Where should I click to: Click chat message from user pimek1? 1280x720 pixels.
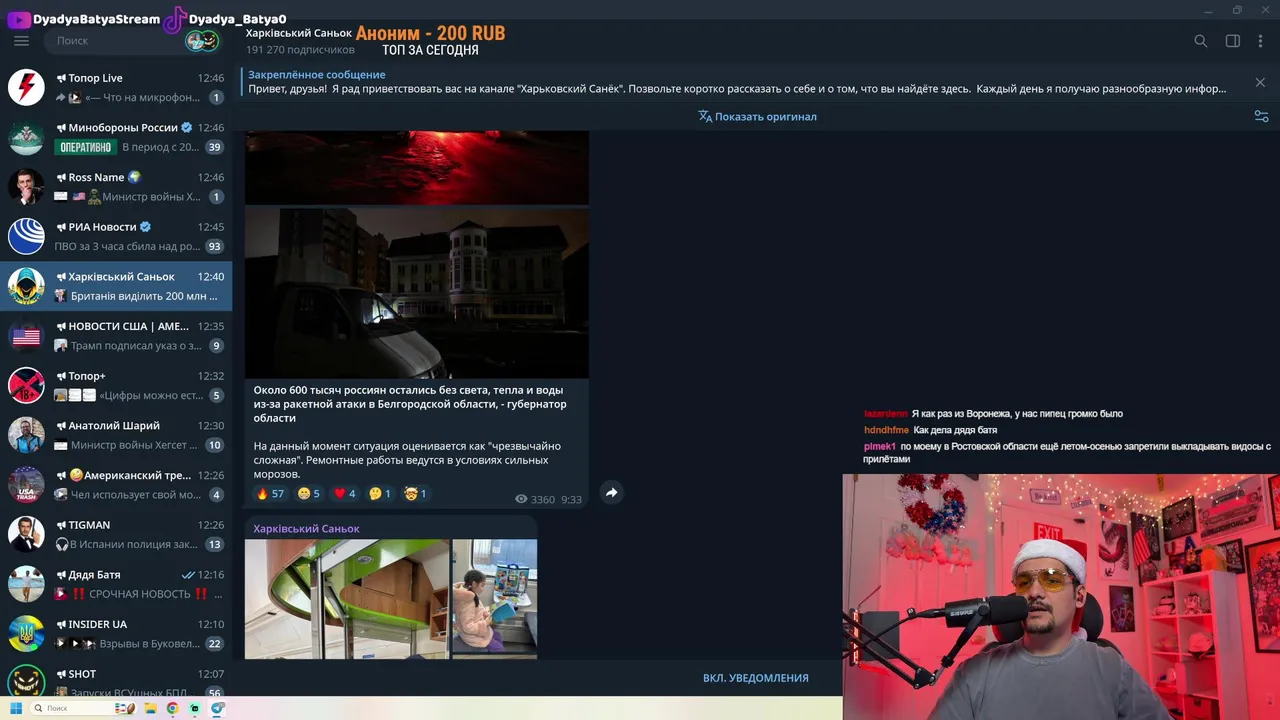(x=1067, y=453)
